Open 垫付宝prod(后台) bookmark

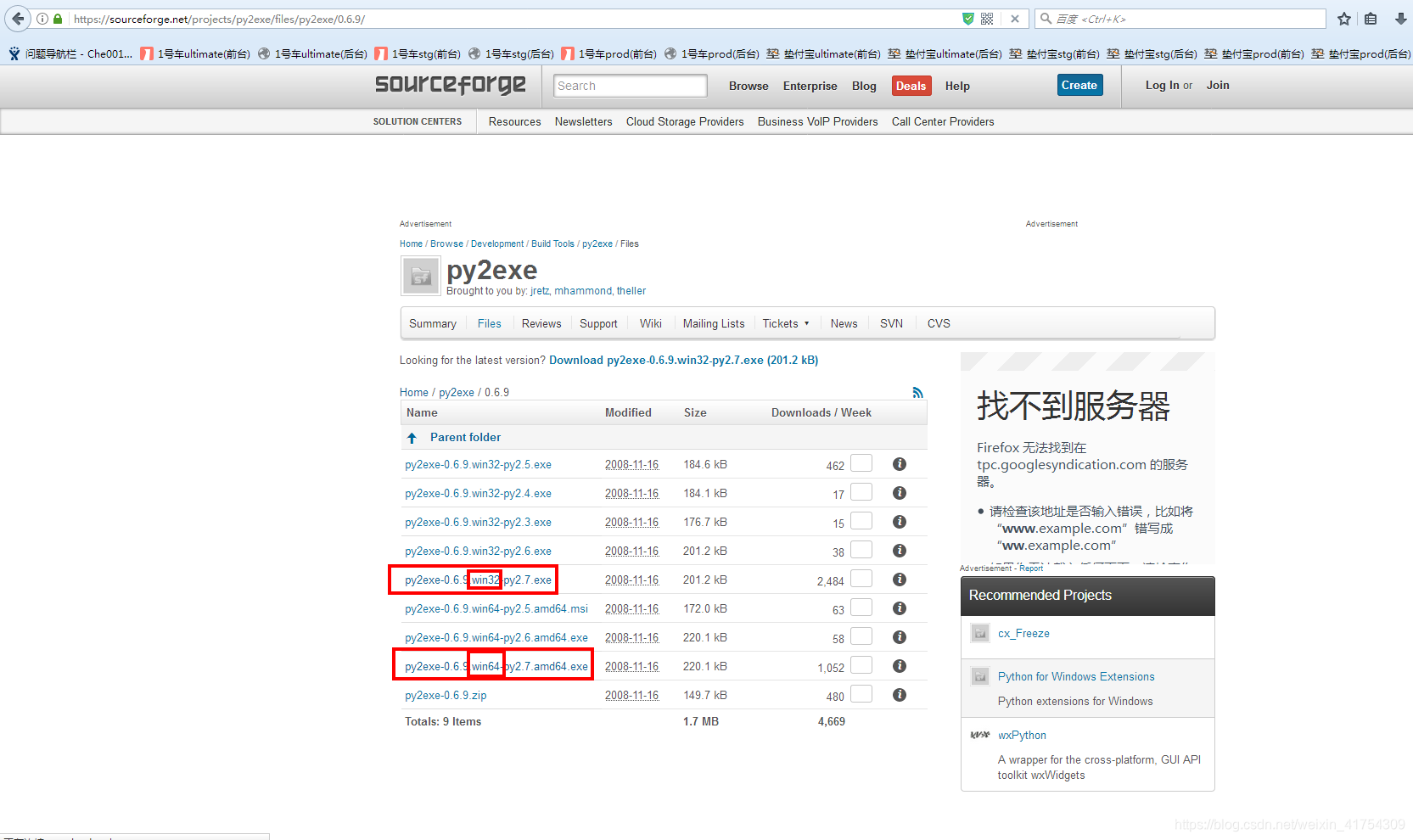1360,53
